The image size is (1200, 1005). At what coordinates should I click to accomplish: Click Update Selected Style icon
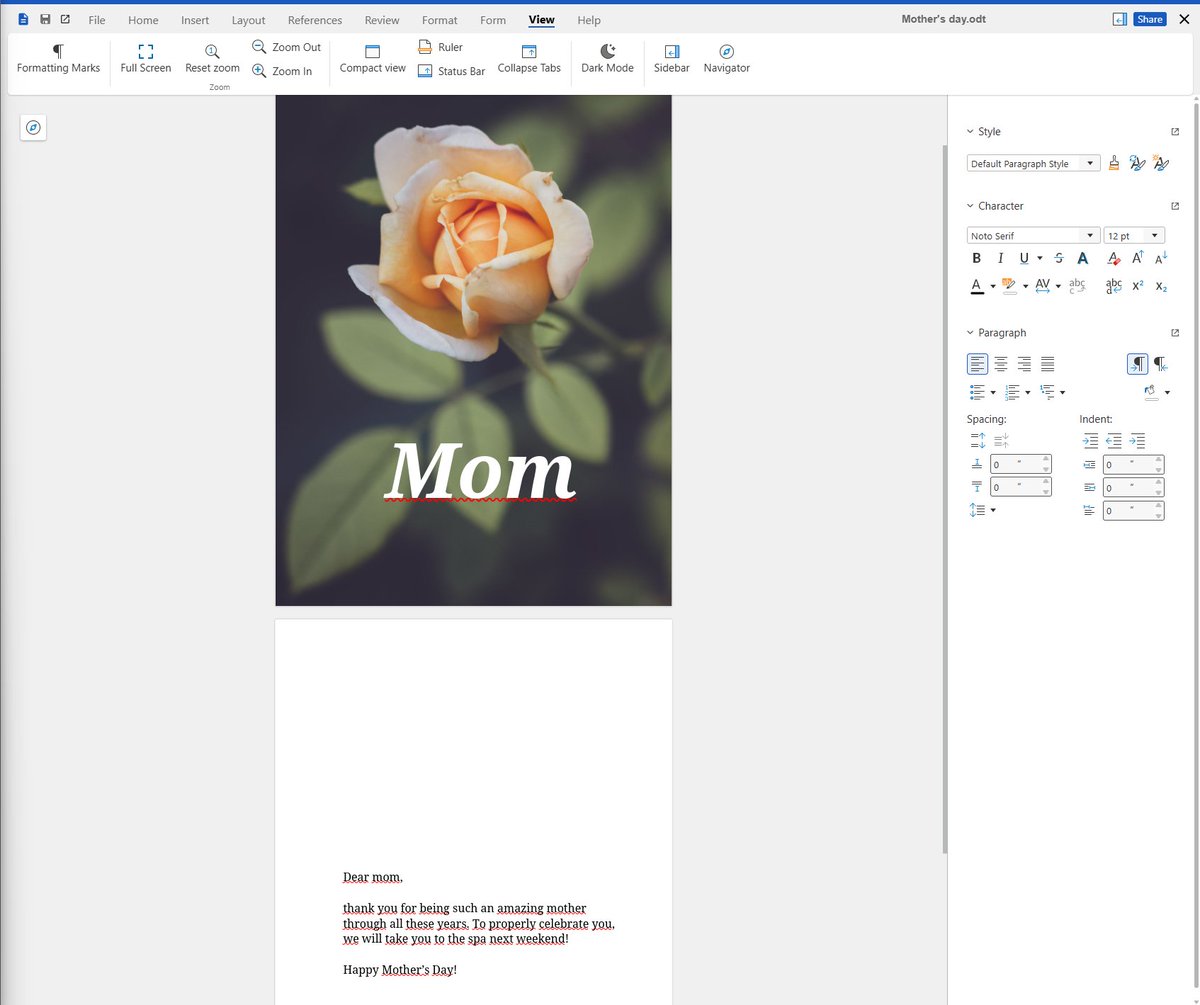click(1137, 163)
